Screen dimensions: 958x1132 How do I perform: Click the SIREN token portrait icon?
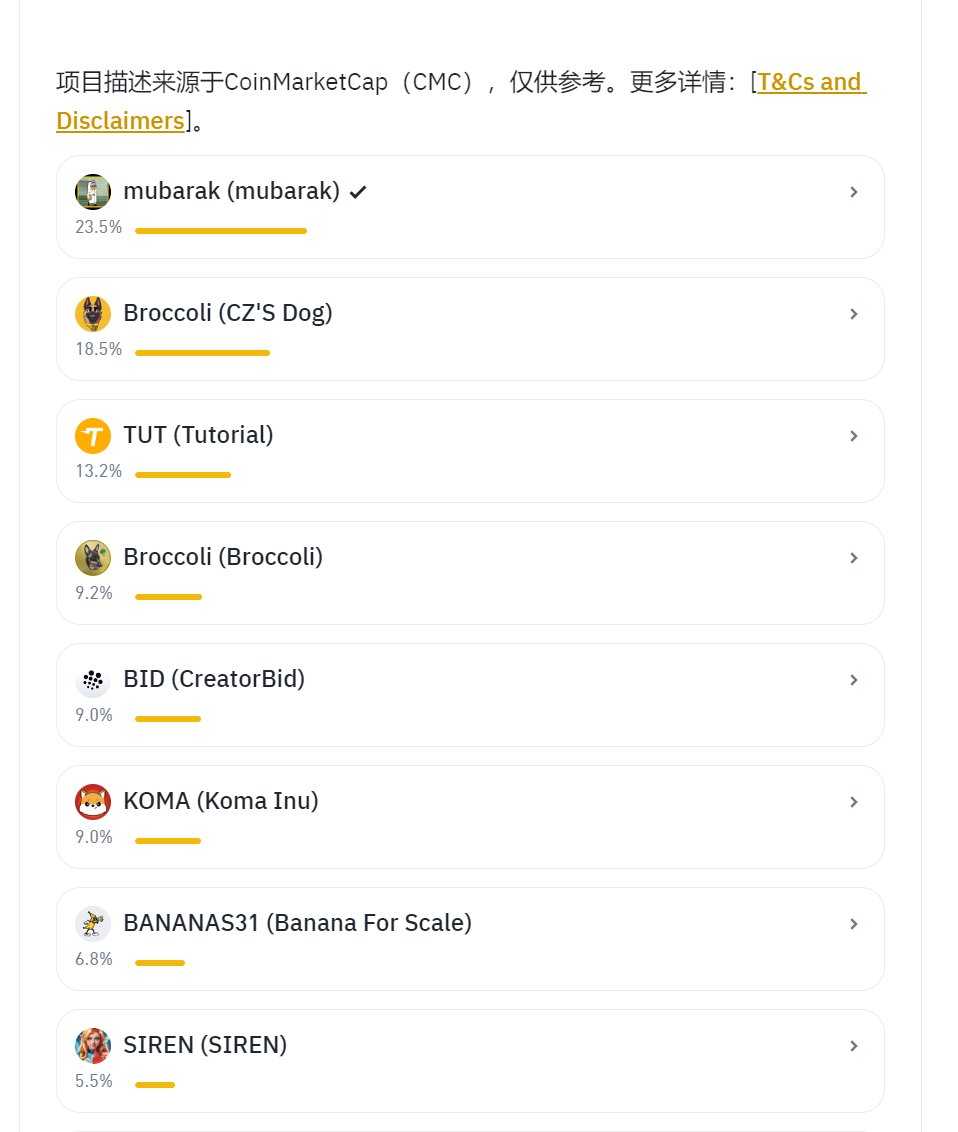93,1046
